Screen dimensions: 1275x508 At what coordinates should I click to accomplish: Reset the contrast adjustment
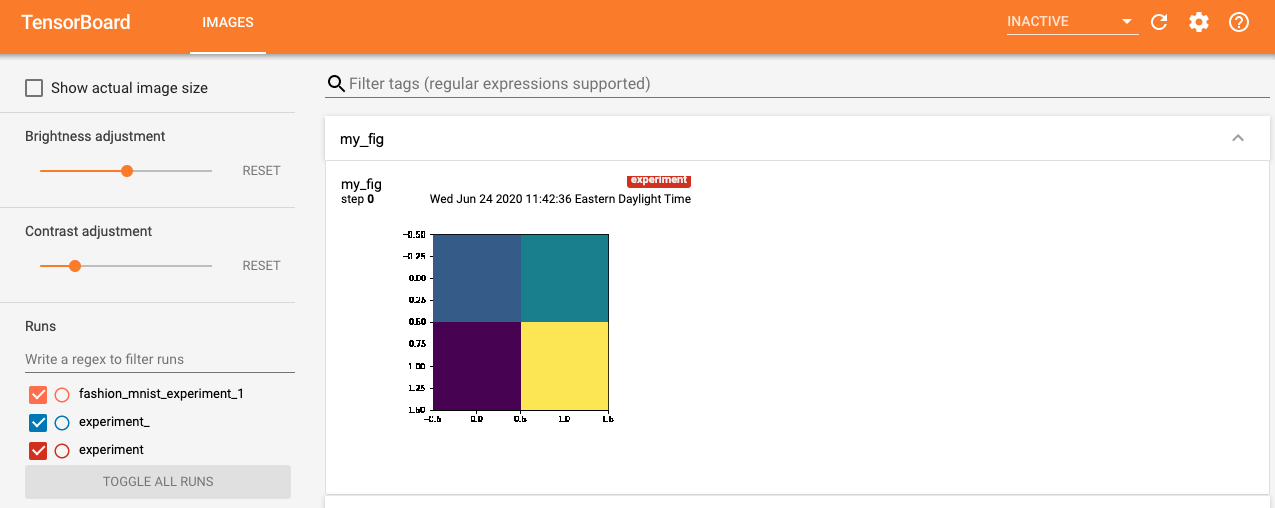coord(261,266)
